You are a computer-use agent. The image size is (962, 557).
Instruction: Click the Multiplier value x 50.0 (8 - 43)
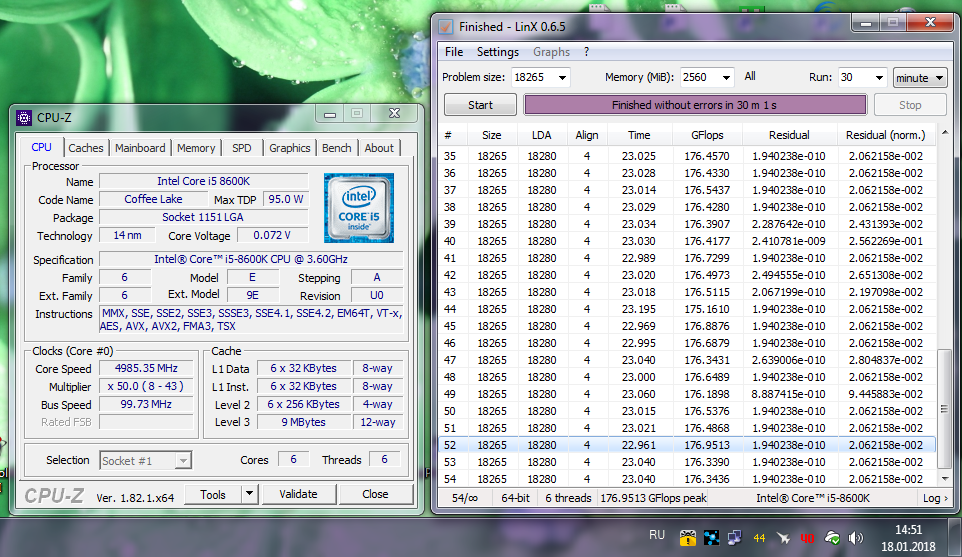pyautogui.click(x=146, y=386)
